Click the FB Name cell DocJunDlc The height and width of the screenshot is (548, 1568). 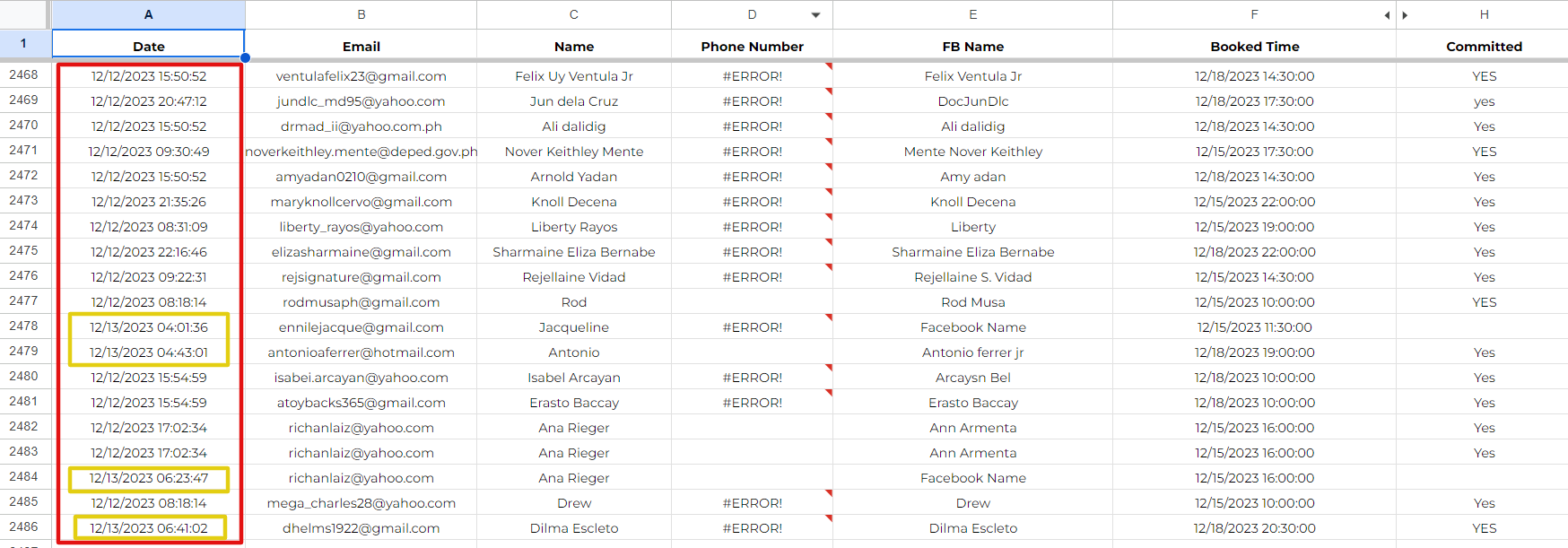click(972, 101)
